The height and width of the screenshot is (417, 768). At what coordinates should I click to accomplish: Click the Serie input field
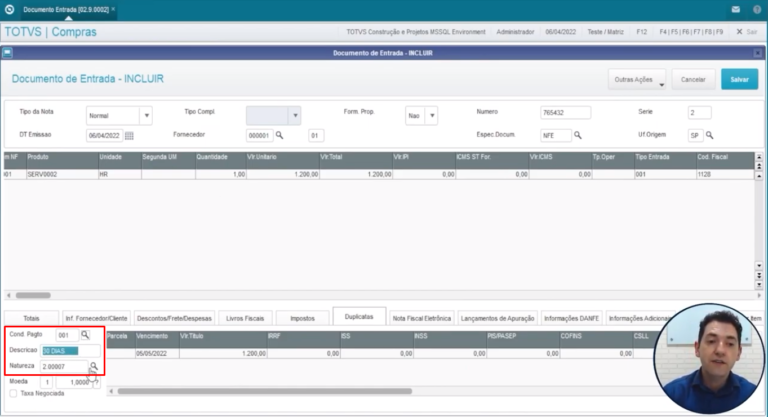pyautogui.click(x=699, y=112)
